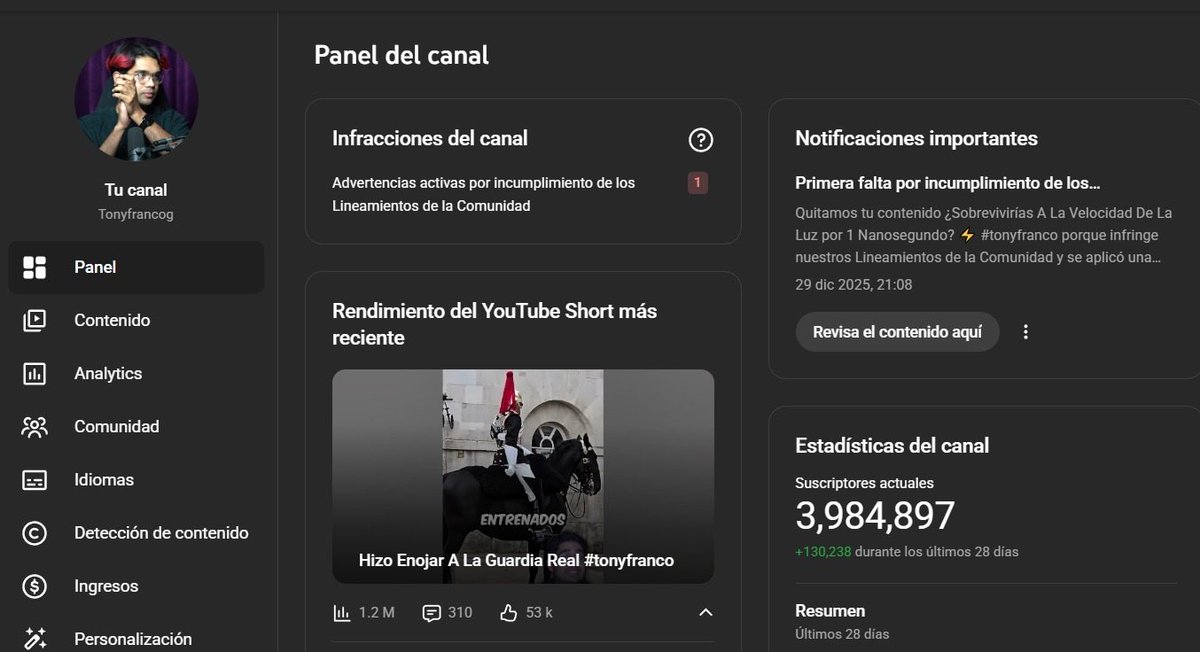The height and width of the screenshot is (652, 1200).
Task: Click the channel profile avatar
Action: pyautogui.click(x=136, y=99)
